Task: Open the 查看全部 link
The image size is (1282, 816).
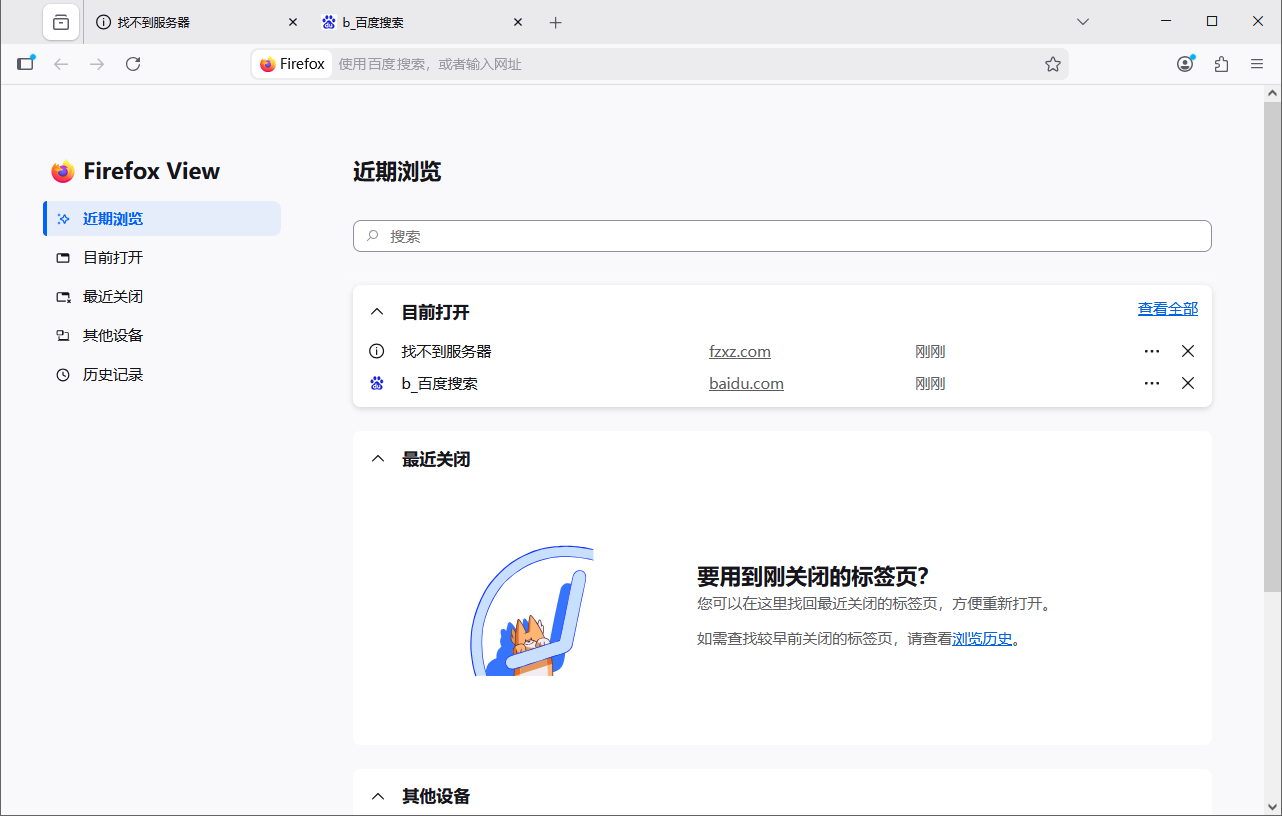Action: (1167, 308)
